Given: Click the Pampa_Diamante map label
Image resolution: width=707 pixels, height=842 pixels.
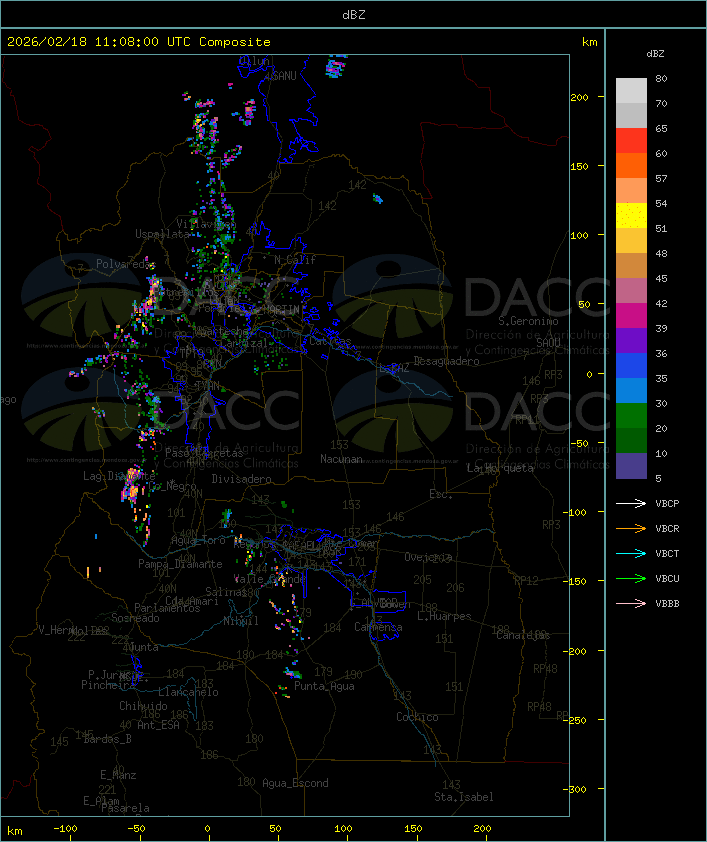Looking at the screenshot, I should tap(180, 564).
